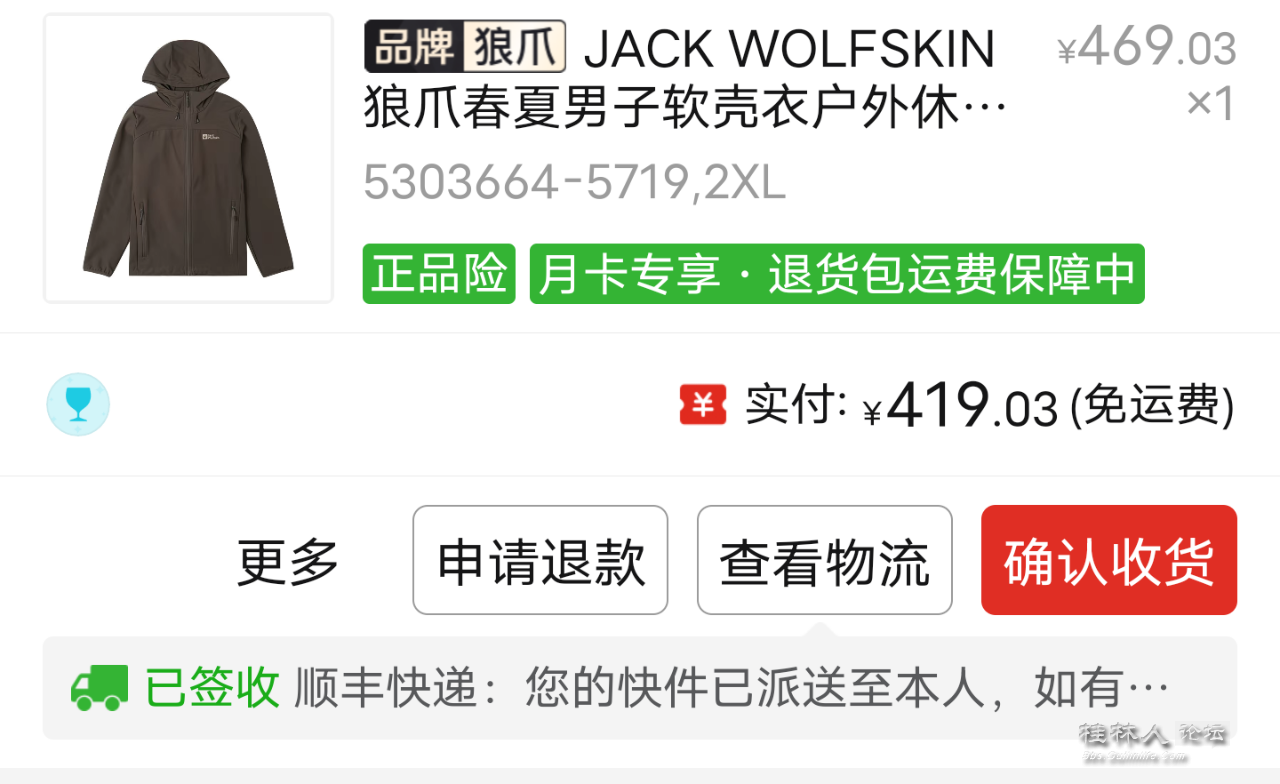Image resolution: width=1280 pixels, height=784 pixels.
Task: Click the 查看物流 button
Action: [825, 560]
